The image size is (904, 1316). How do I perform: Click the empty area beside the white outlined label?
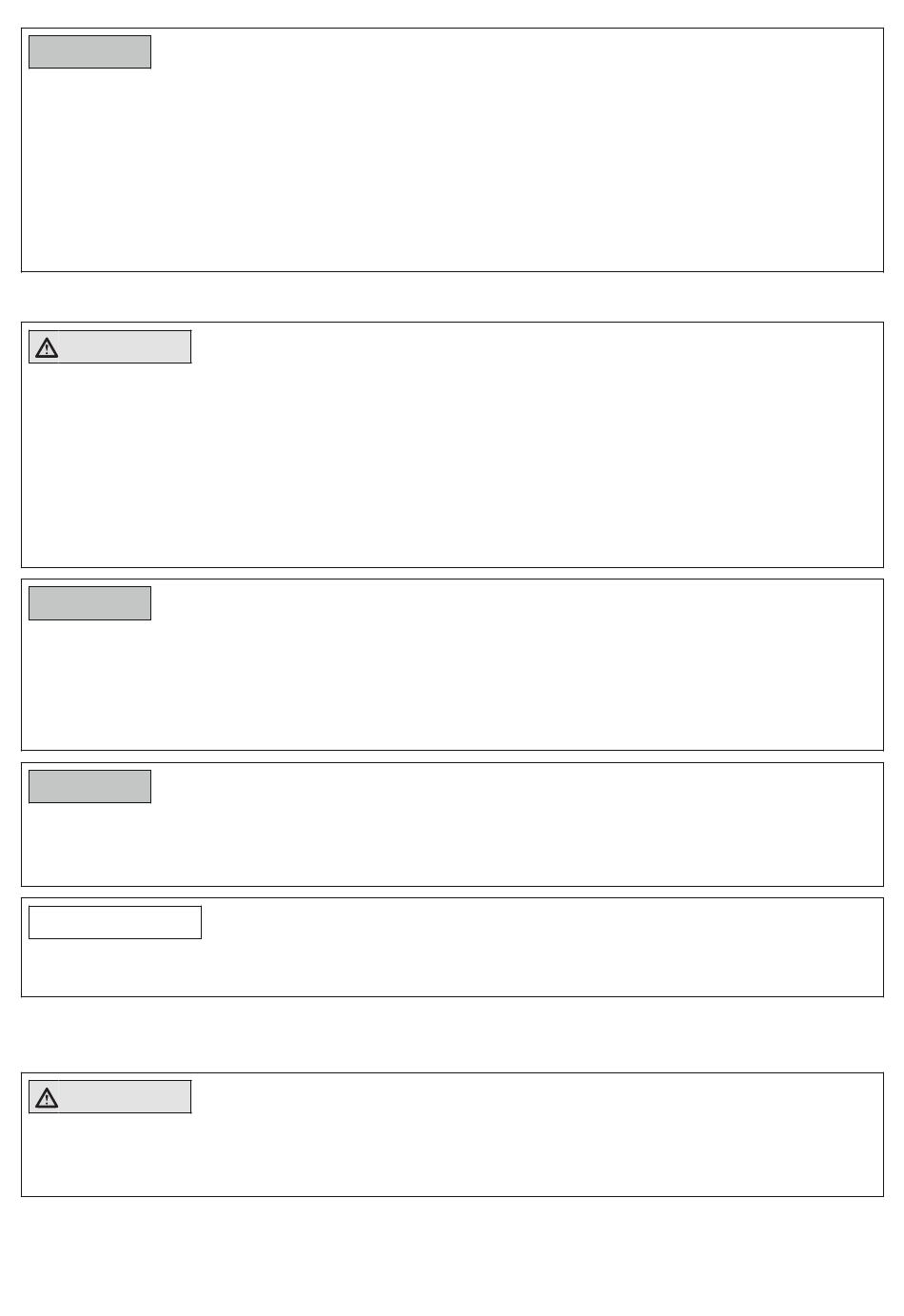(x=542, y=948)
